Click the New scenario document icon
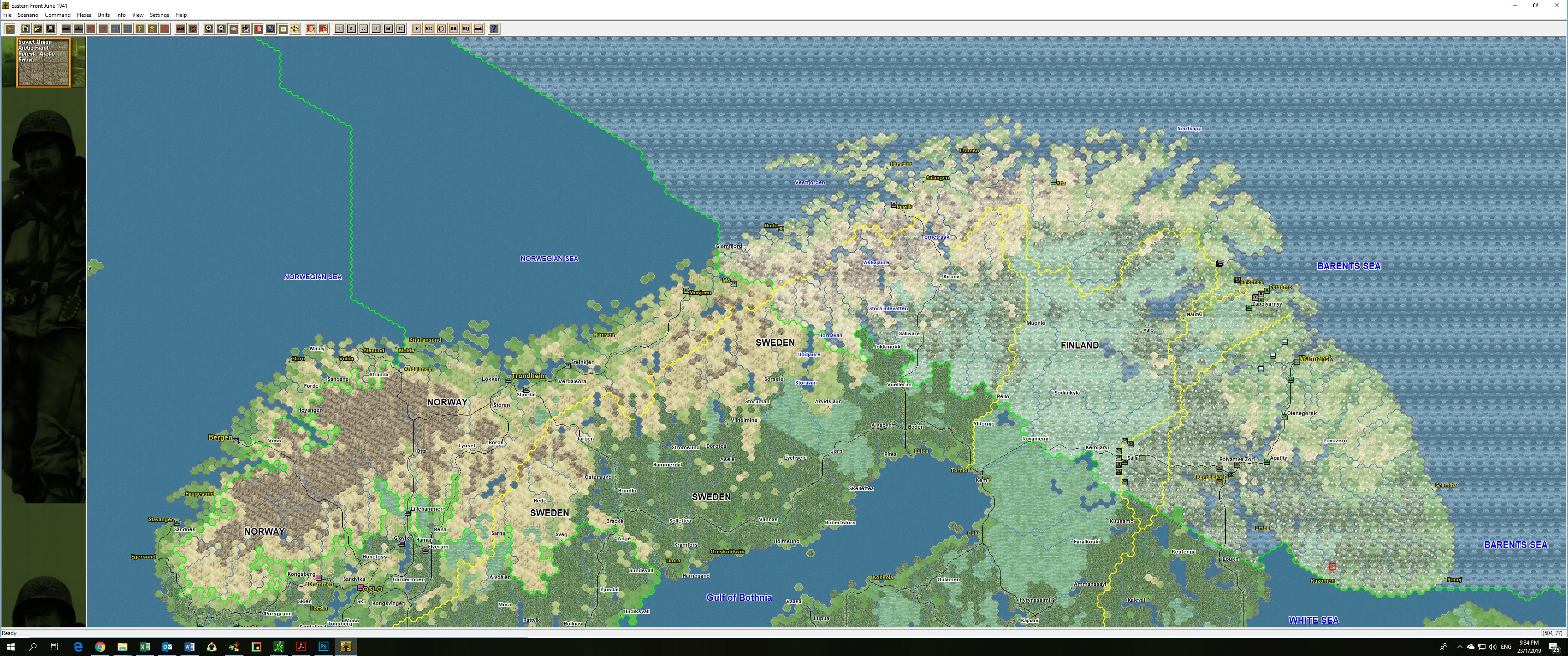This screenshot has height=656, width=1568. (x=26, y=29)
